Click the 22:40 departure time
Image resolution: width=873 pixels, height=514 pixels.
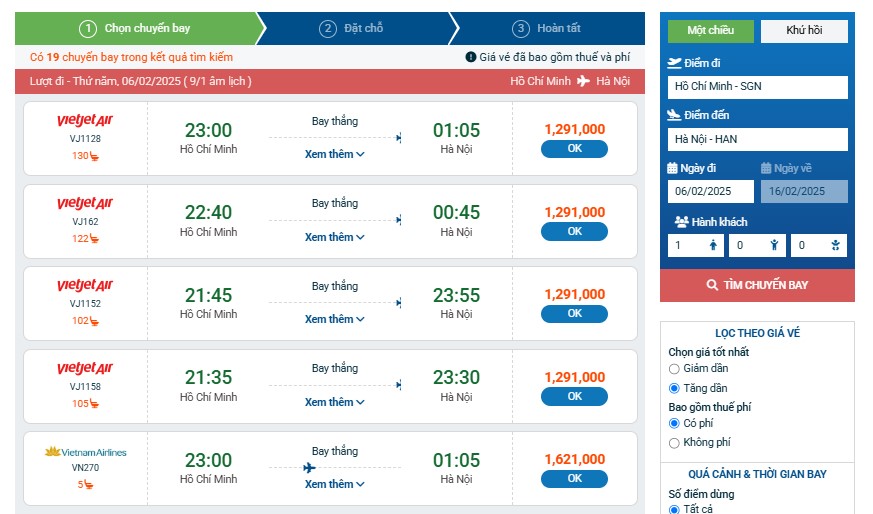coord(208,213)
